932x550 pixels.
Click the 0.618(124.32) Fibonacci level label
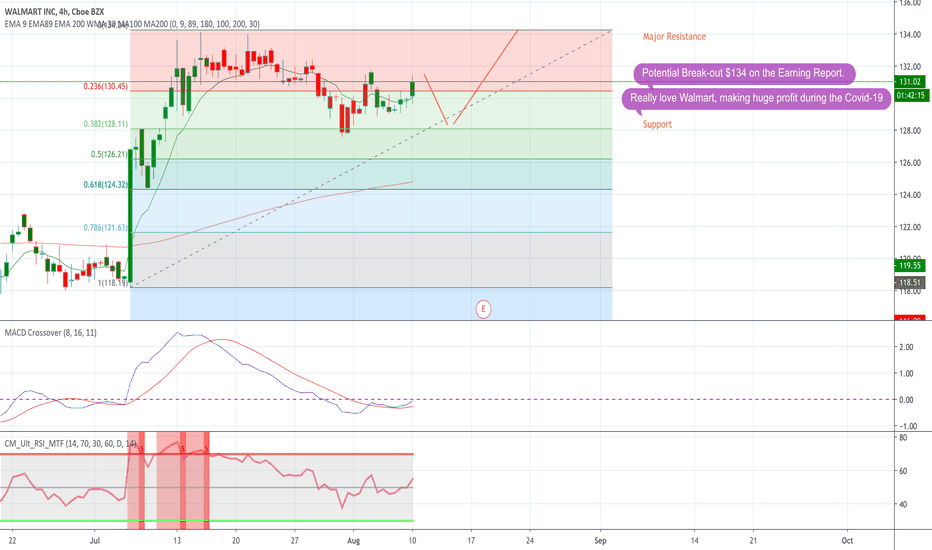(105, 185)
